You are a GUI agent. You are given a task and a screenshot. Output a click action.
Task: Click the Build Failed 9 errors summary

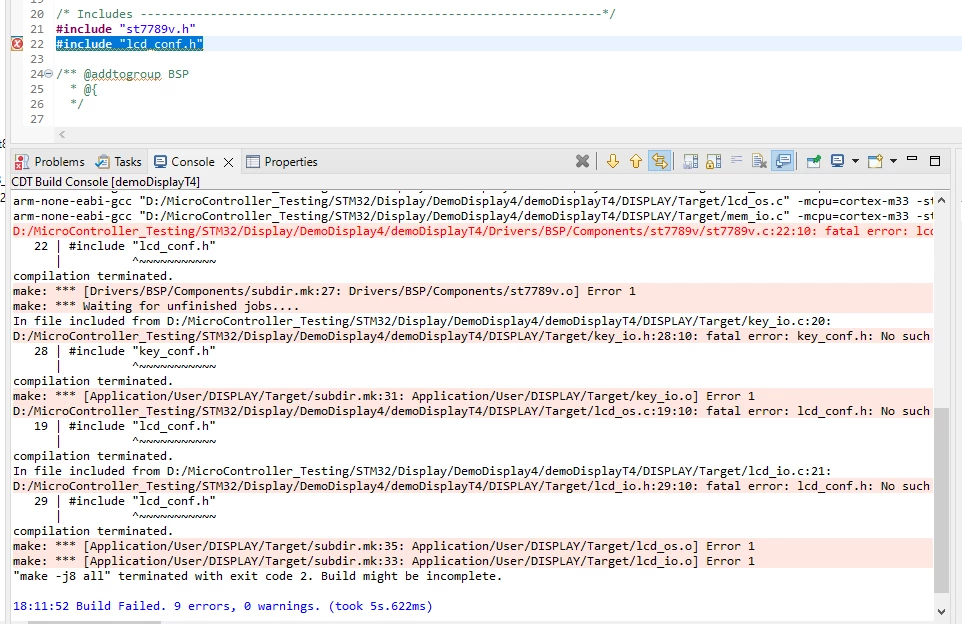point(223,606)
